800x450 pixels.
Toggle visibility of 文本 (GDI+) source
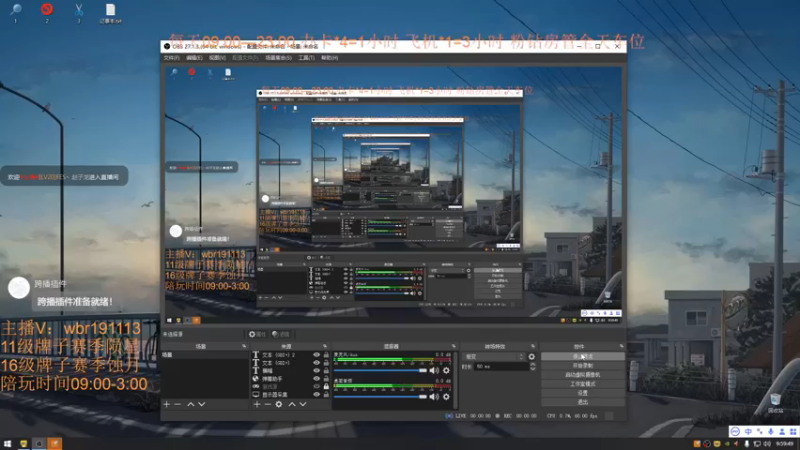316,363
